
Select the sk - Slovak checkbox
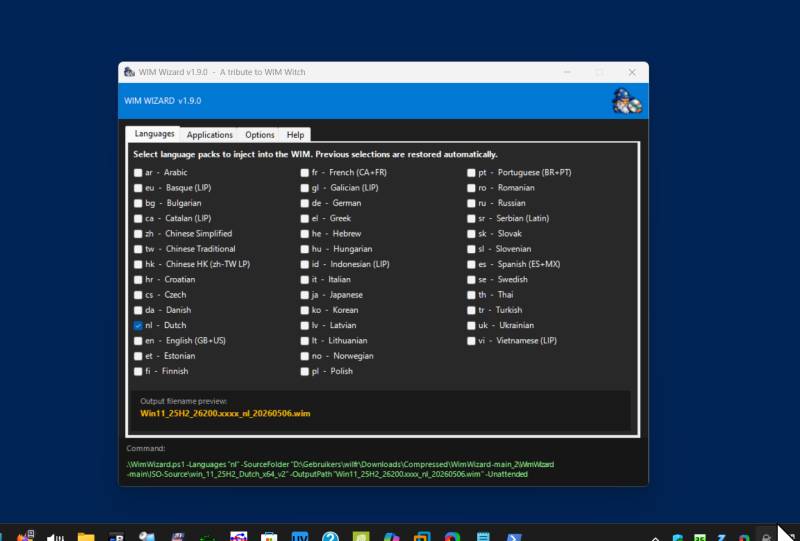[x=471, y=234]
